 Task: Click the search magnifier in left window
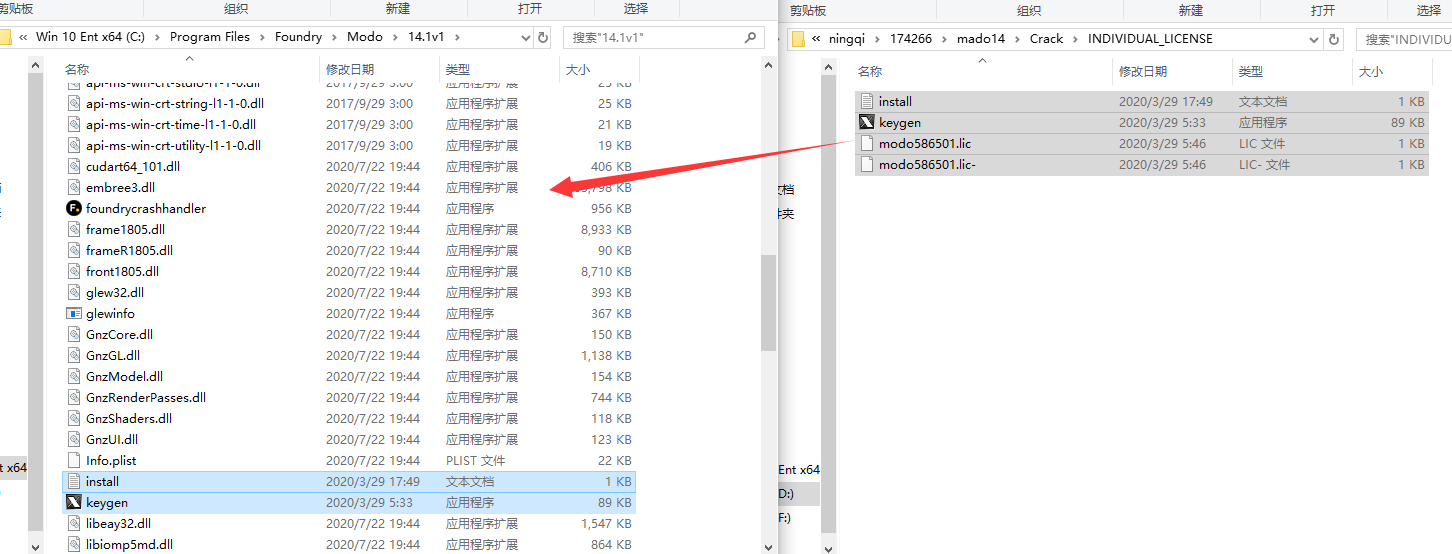[751, 37]
